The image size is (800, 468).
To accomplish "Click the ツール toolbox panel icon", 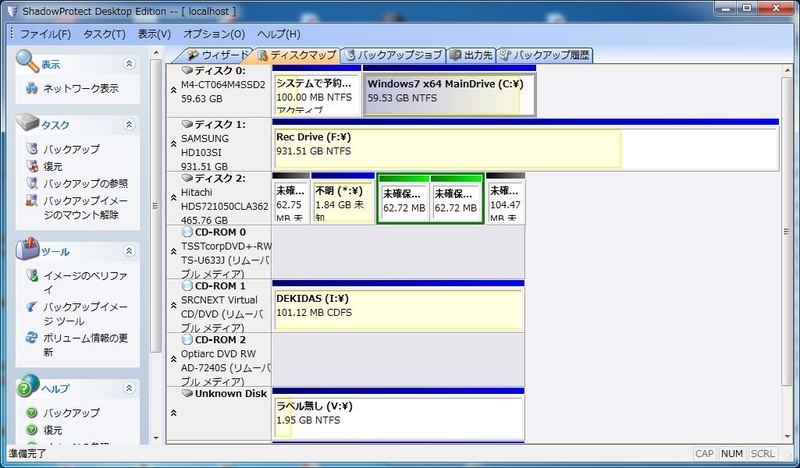I will tap(27, 249).
